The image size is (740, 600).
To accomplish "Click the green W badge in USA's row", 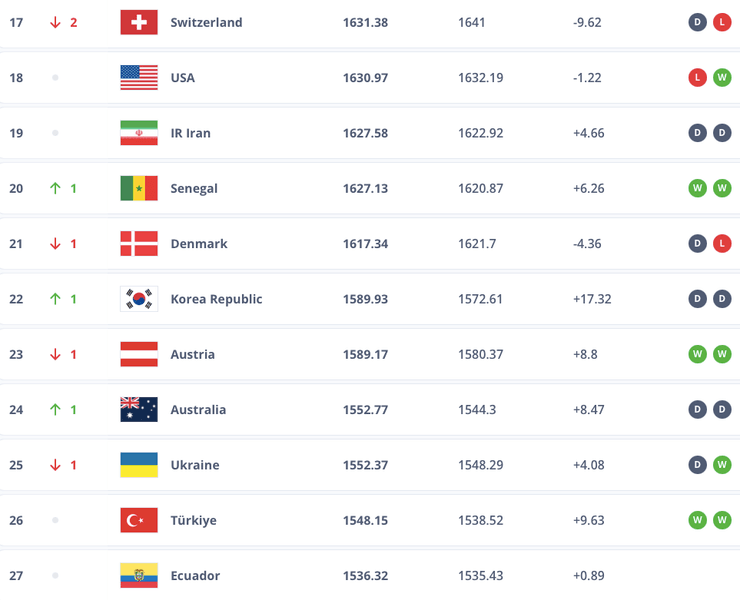I will [722, 77].
